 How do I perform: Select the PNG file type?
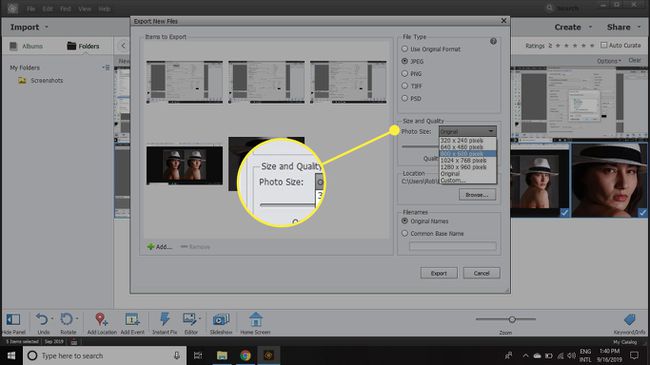[x=405, y=73]
